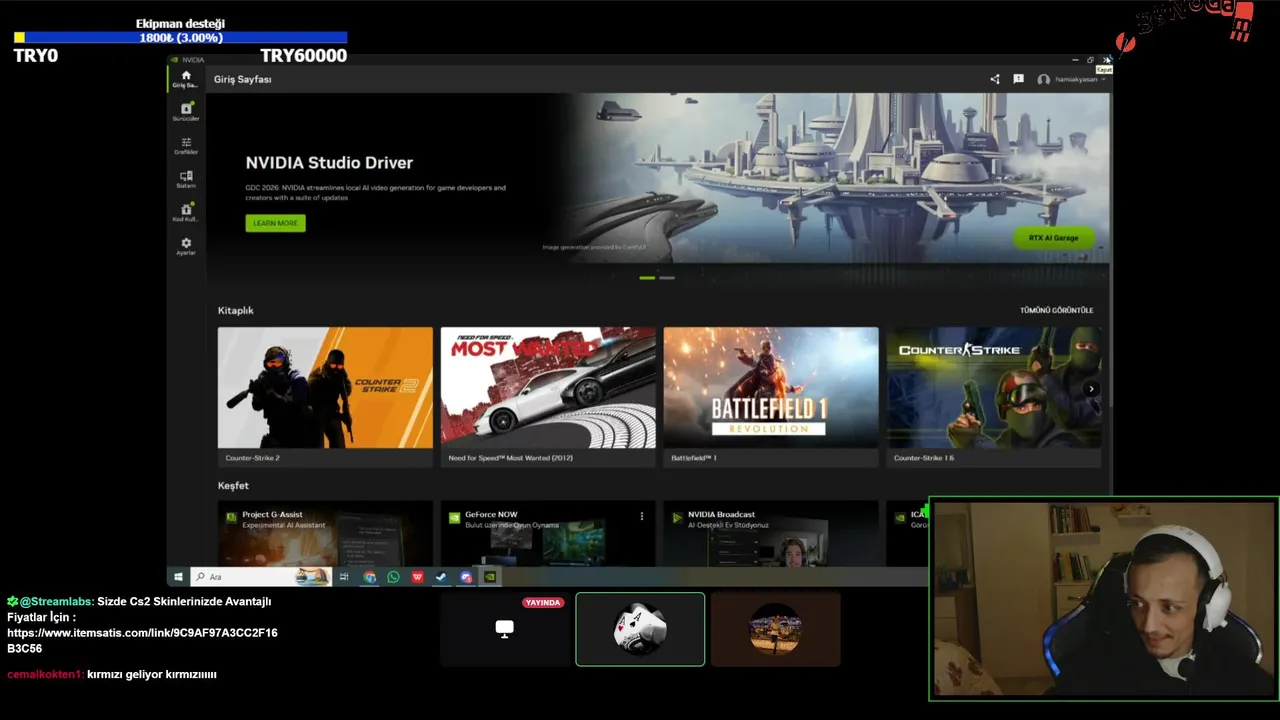Open WhatsApp from the taskbar
This screenshot has width=1280, height=720.
393,577
